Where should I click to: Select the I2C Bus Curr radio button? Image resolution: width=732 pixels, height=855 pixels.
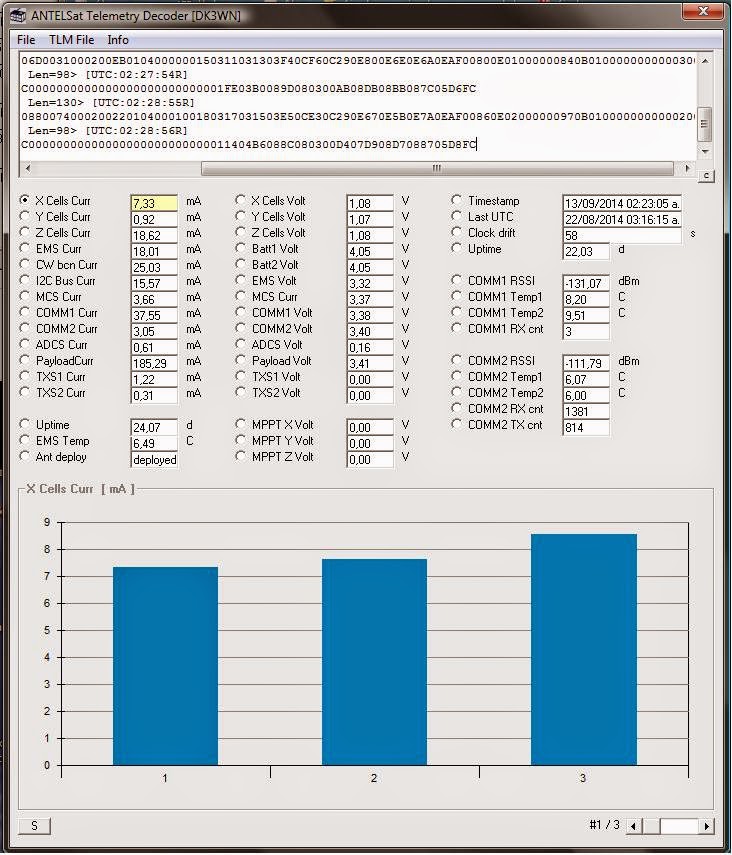25,280
